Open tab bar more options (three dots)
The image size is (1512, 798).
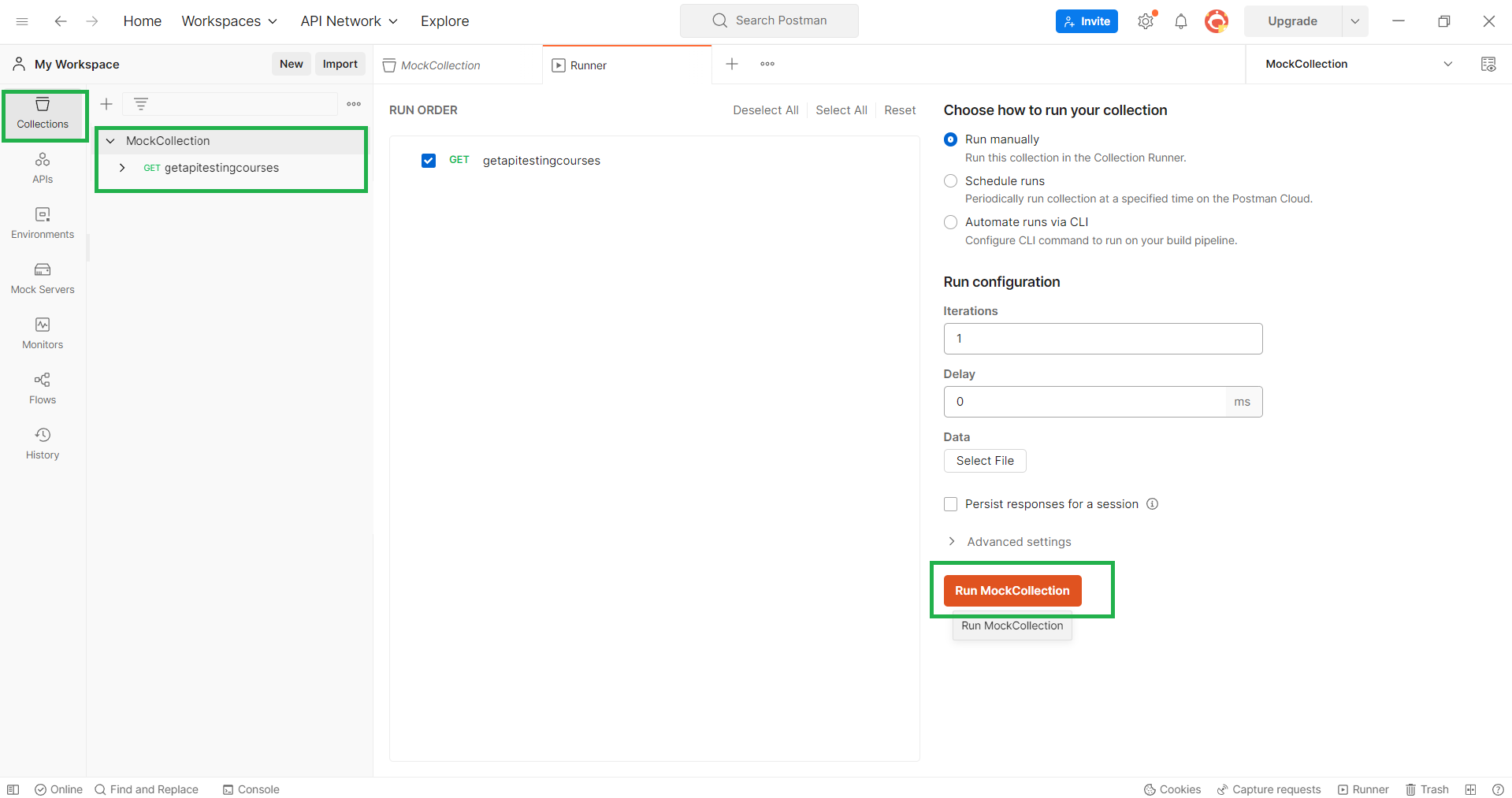pos(767,64)
